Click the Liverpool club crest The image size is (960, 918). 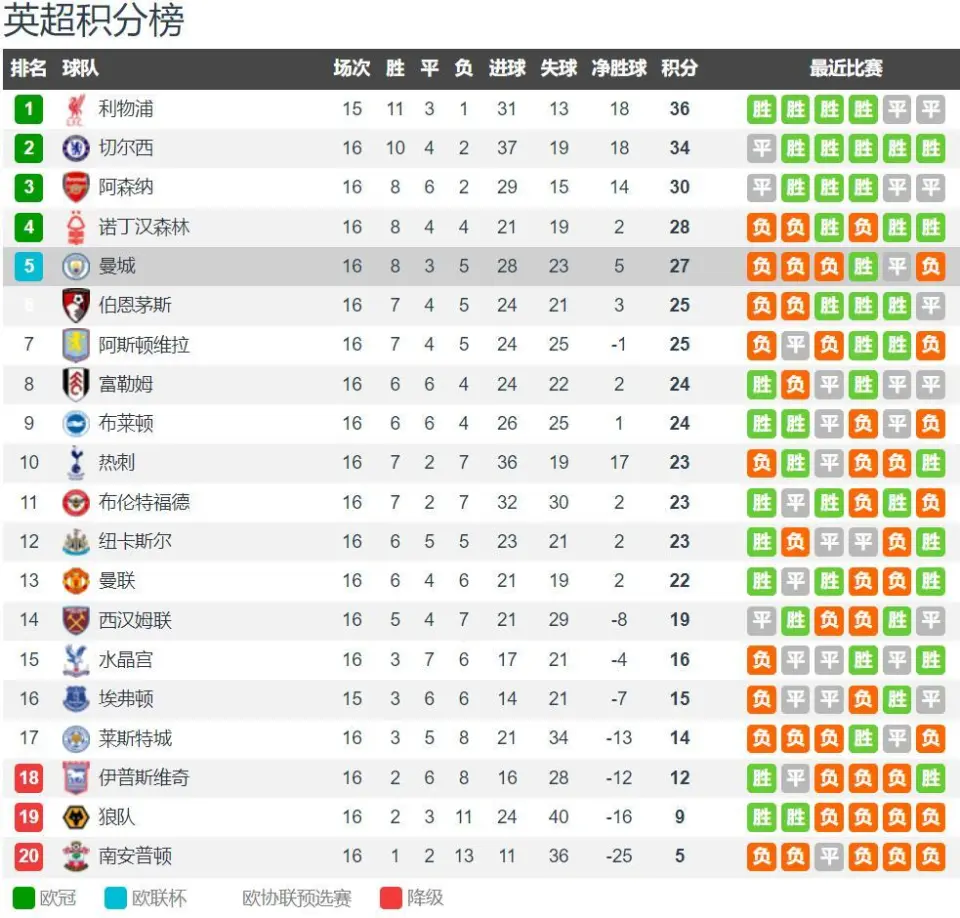[76, 110]
